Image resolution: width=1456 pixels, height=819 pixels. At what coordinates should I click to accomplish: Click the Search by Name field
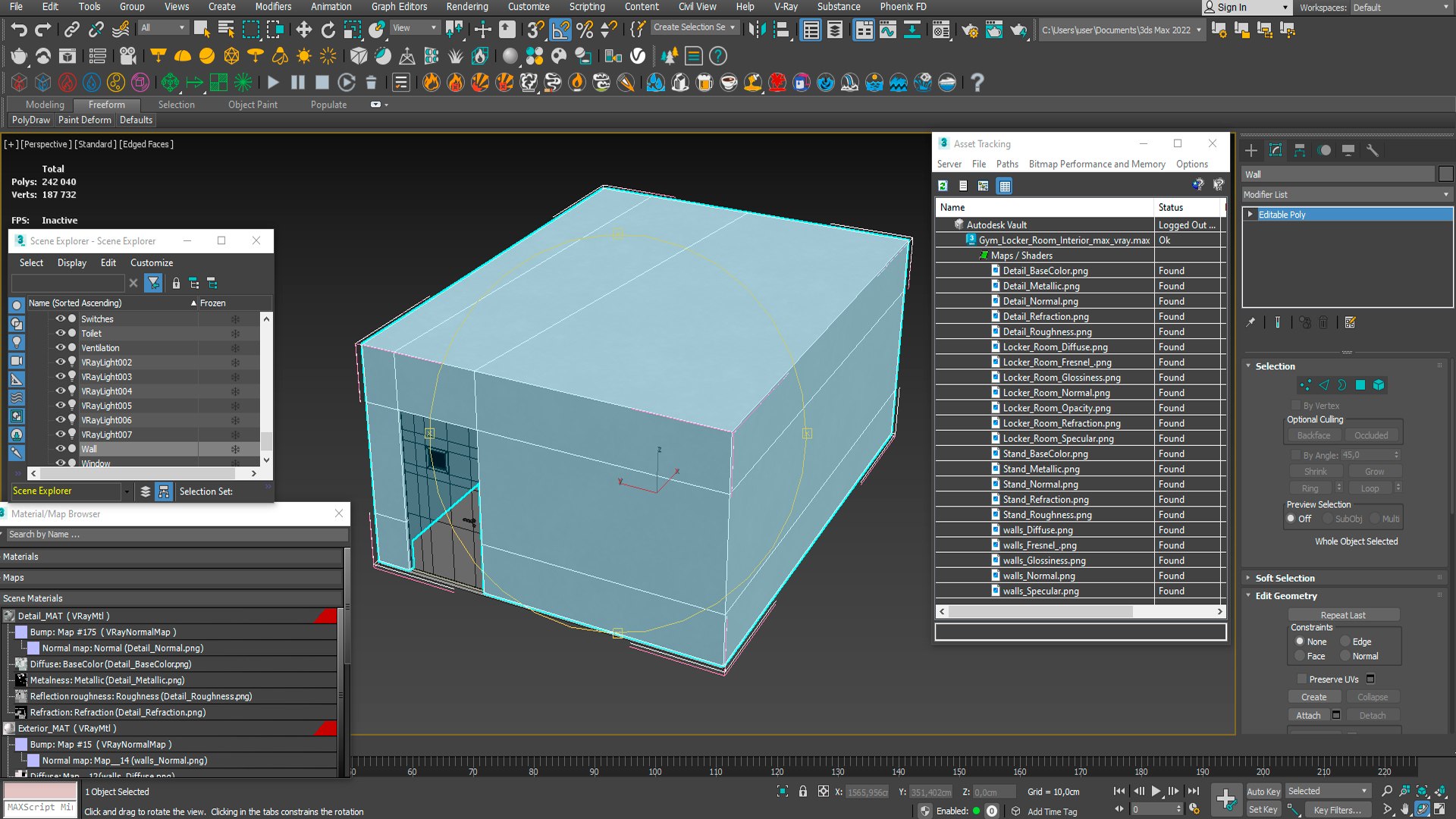pos(176,535)
